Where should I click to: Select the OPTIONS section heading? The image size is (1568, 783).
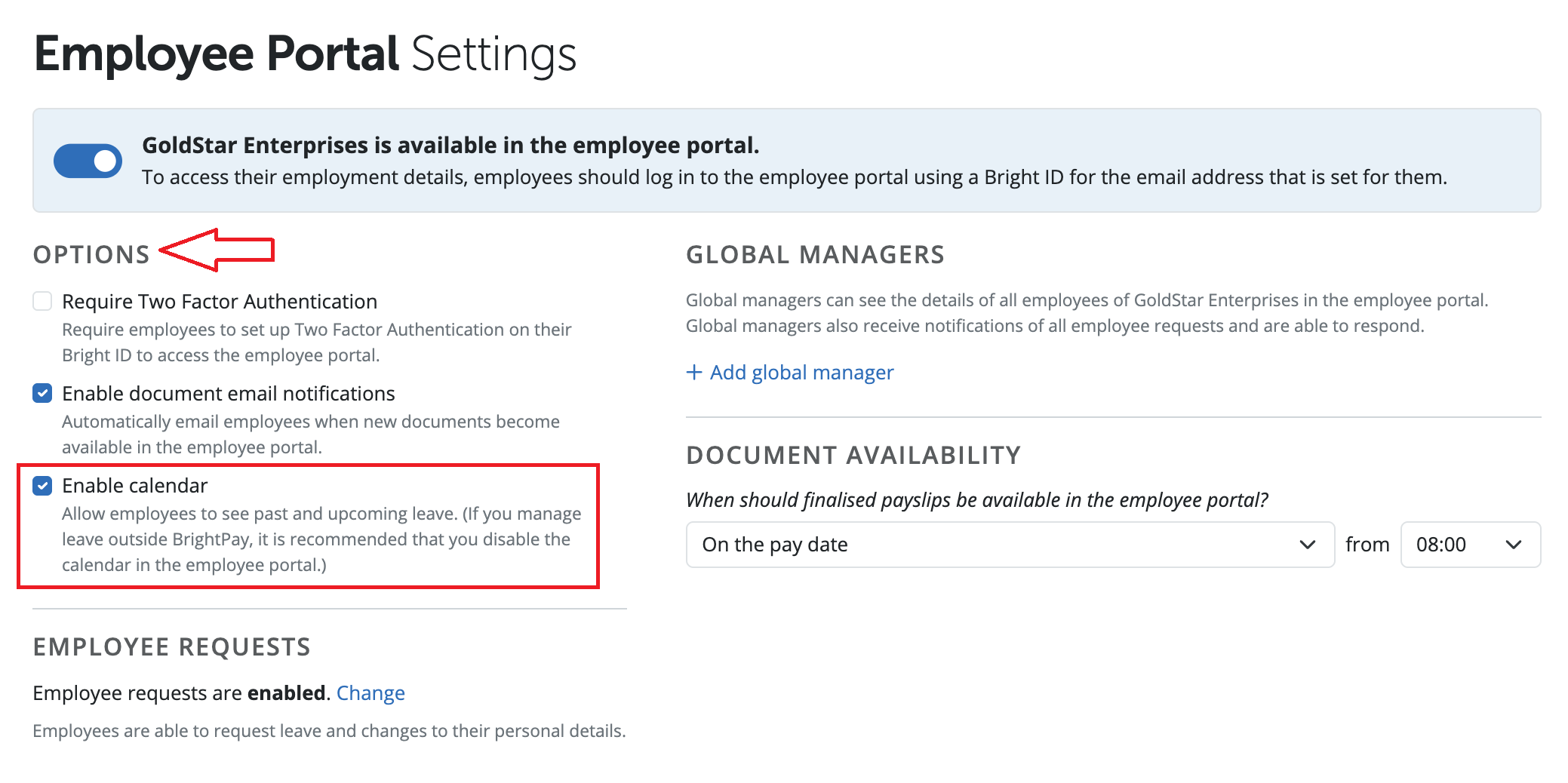91,253
